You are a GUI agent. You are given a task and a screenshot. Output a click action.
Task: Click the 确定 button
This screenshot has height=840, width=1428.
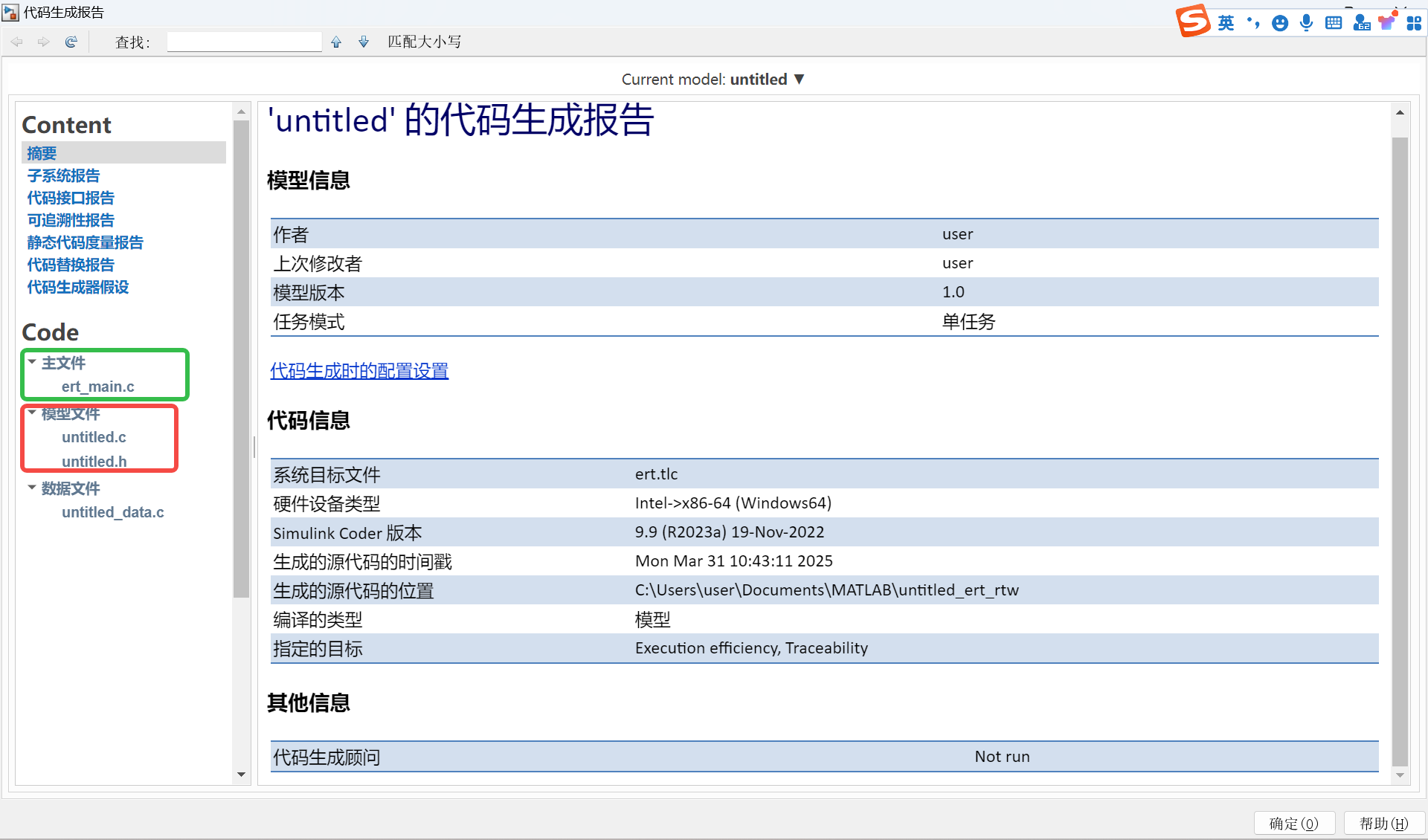coord(1293,823)
